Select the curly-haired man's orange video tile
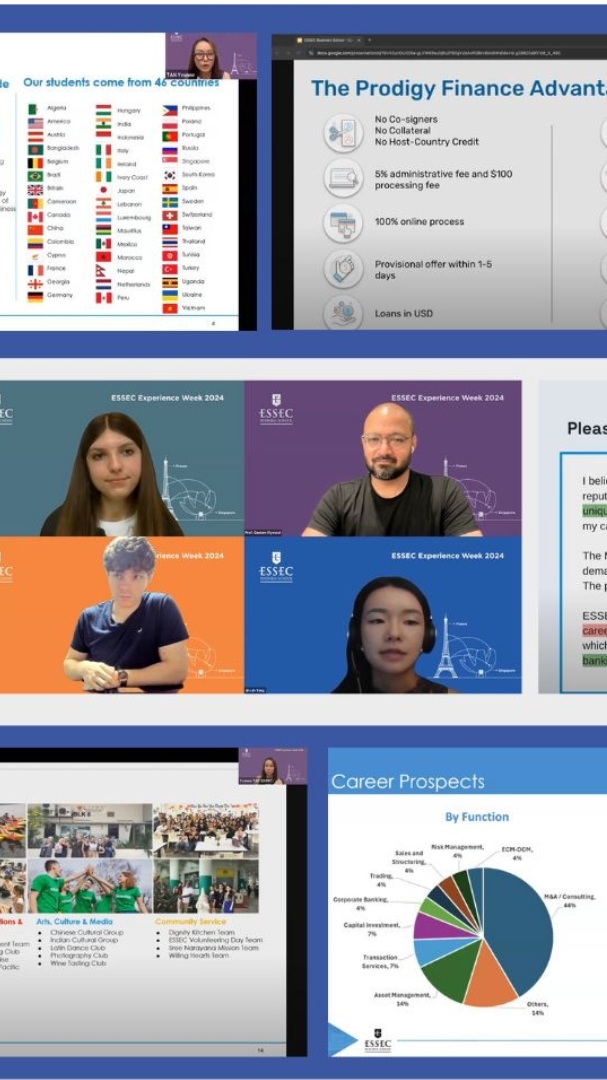 [x=122, y=615]
